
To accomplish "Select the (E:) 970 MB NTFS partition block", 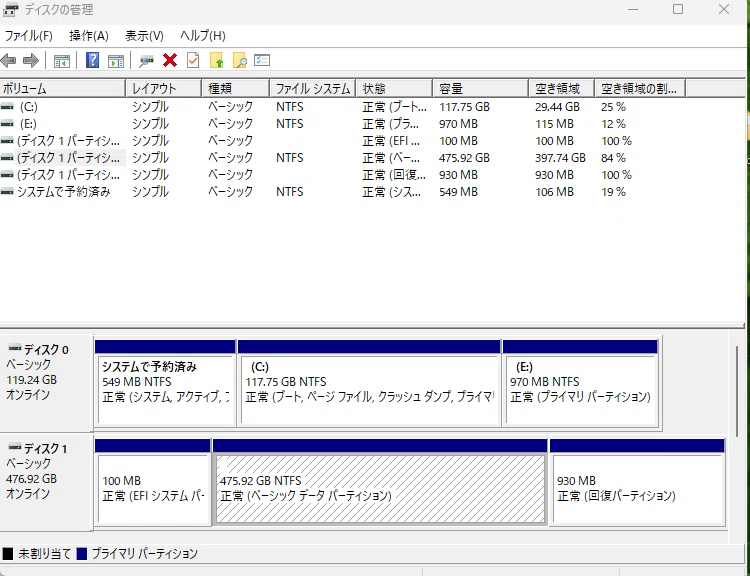I will pyautogui.click(x=580, y=383).
